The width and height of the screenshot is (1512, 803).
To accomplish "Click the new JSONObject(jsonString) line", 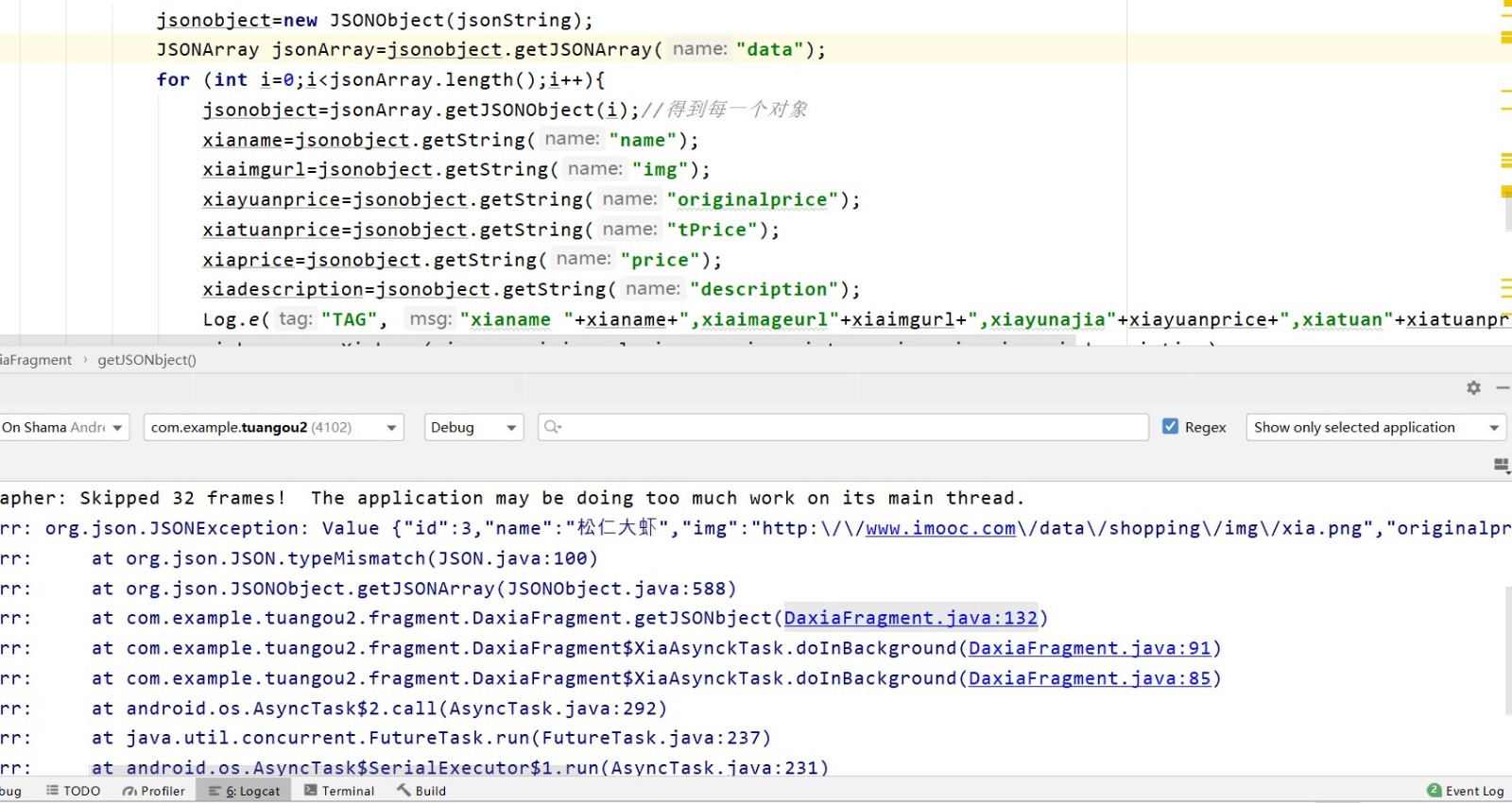I will pos(375,20).
